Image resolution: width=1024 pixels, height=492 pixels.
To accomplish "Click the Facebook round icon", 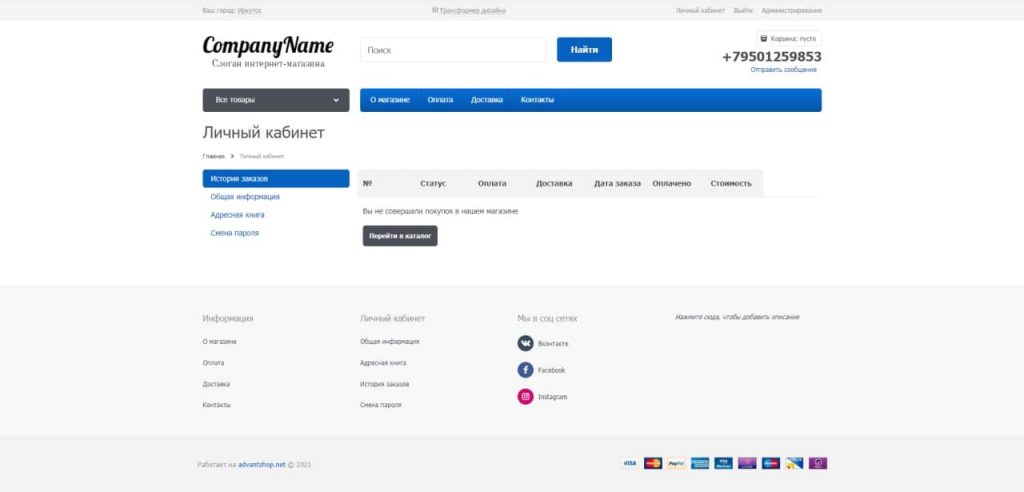I will coord(525,370).
